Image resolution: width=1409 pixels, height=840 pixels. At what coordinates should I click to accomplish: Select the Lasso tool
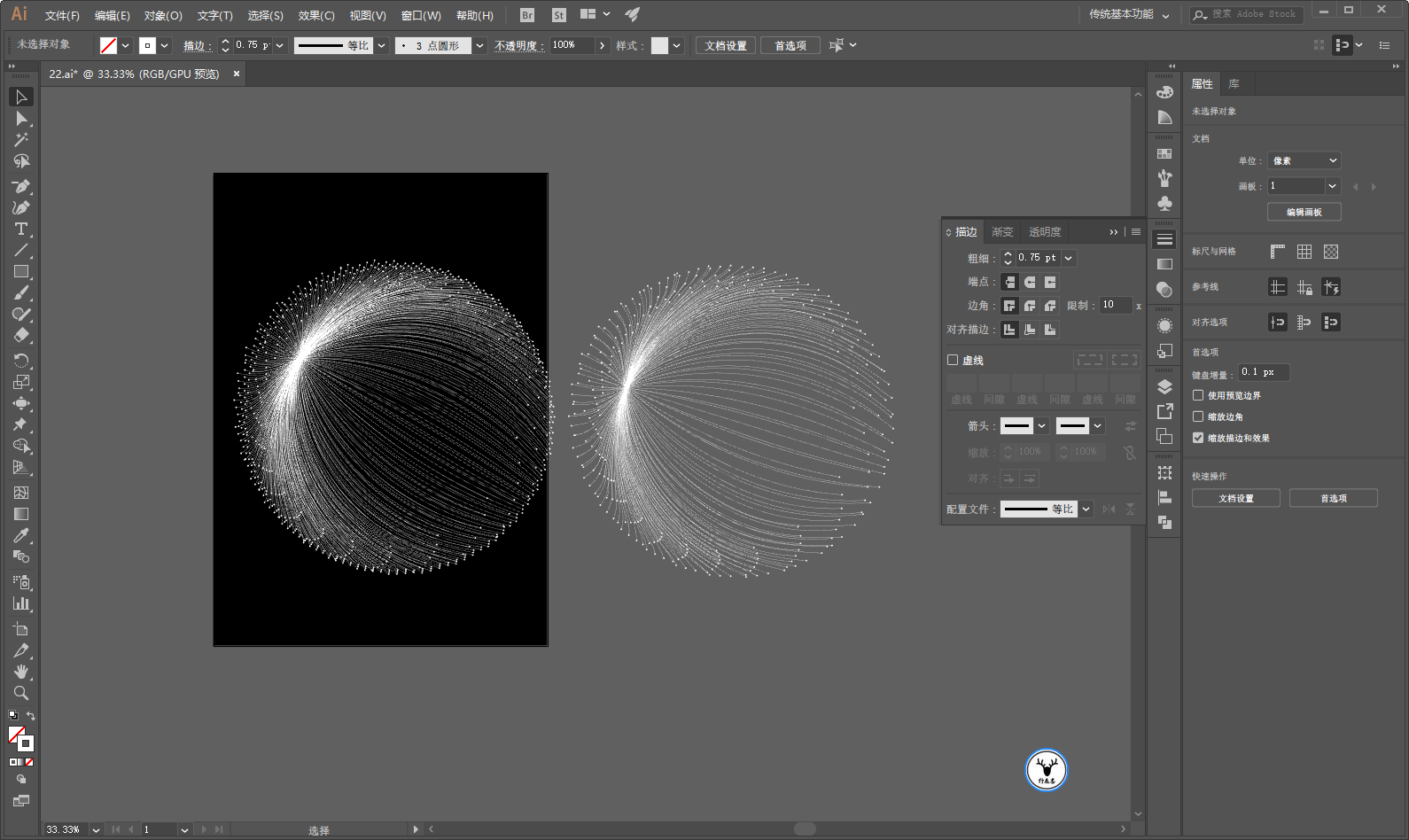click(x=21, y=161)
